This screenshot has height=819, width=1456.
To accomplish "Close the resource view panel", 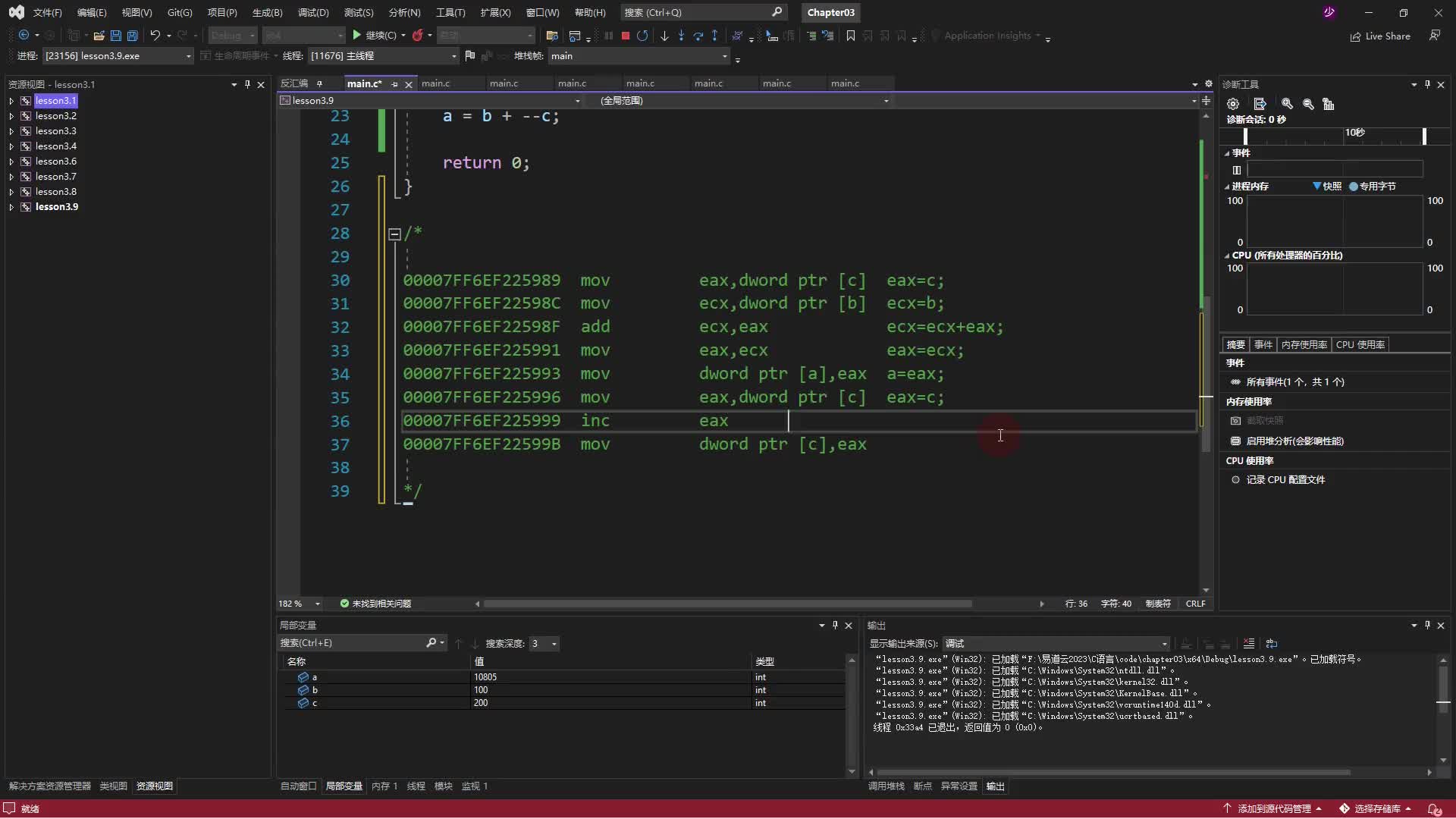I will pos(261,85).
